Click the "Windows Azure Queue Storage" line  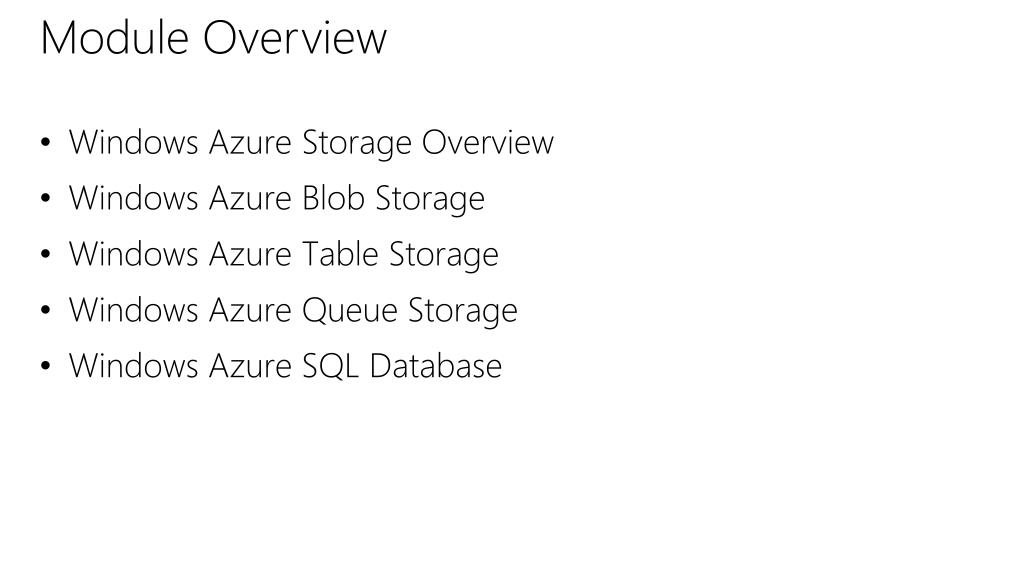pos(293,311)
